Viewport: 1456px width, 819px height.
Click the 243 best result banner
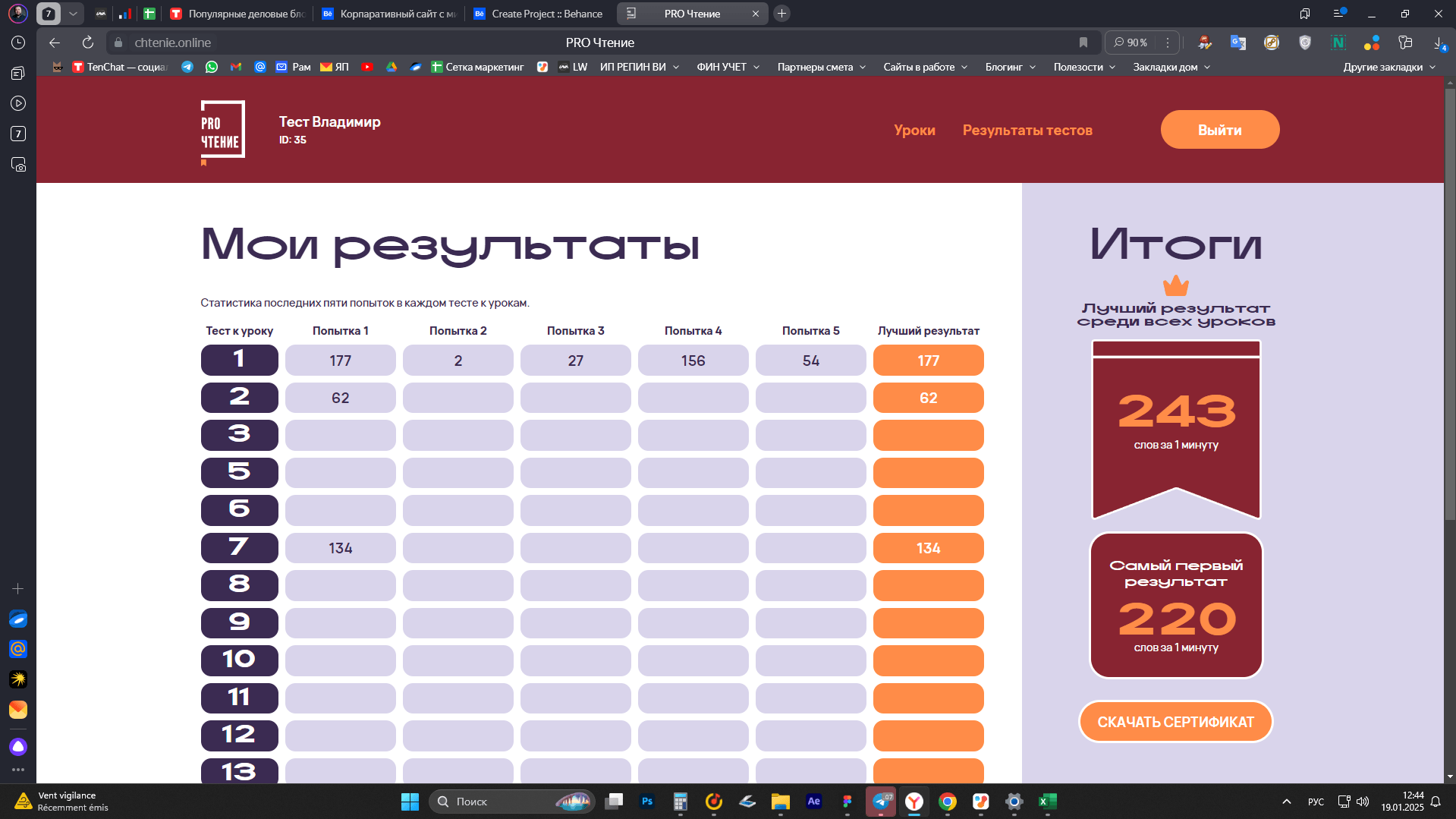point(1176,429)
